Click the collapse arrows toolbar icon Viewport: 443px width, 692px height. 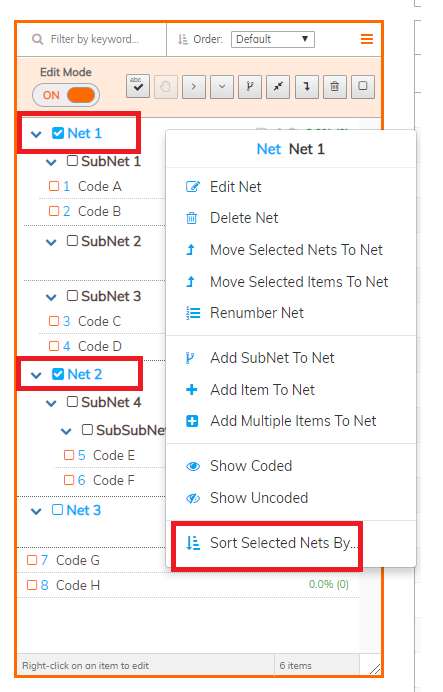click(x=278, y=86)
